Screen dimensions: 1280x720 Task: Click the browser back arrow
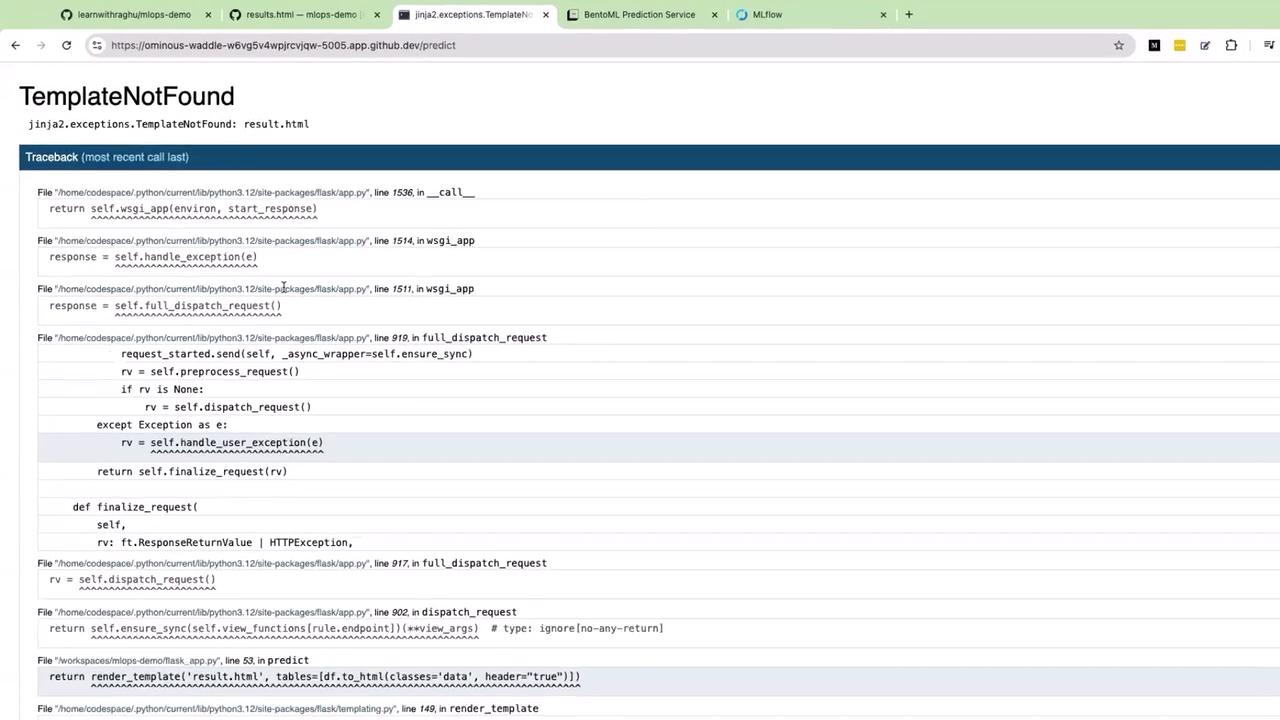coord(15,45)
